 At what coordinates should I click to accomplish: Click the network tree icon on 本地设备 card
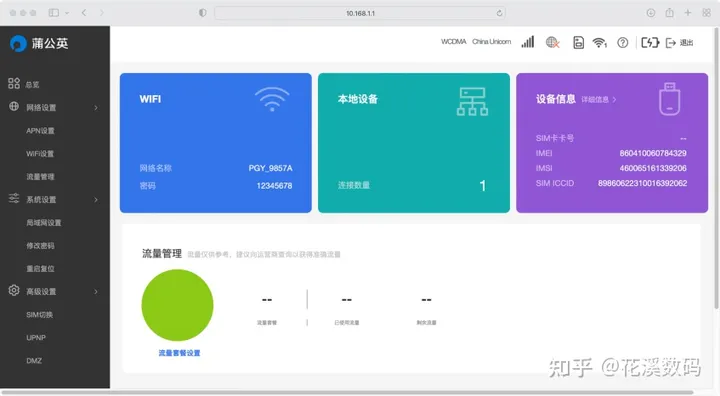point(472,101)
